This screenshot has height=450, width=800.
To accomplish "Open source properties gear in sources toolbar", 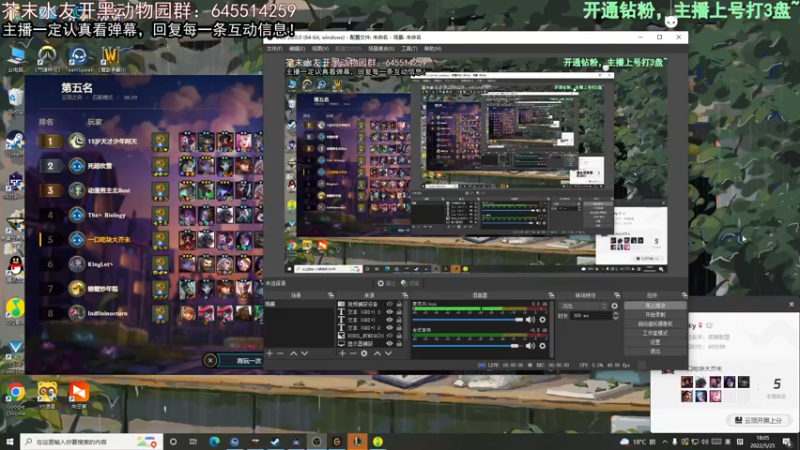I will point(364,353).
